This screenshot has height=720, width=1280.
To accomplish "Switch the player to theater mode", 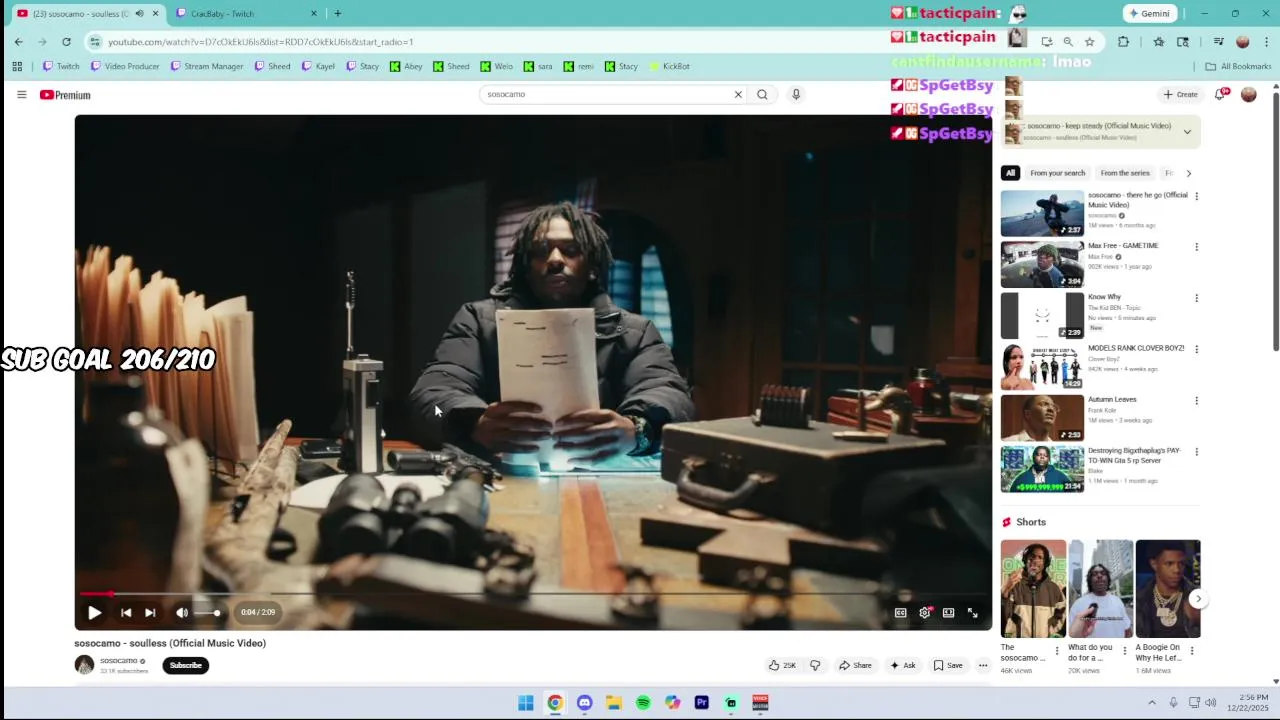I will [948, 612].
